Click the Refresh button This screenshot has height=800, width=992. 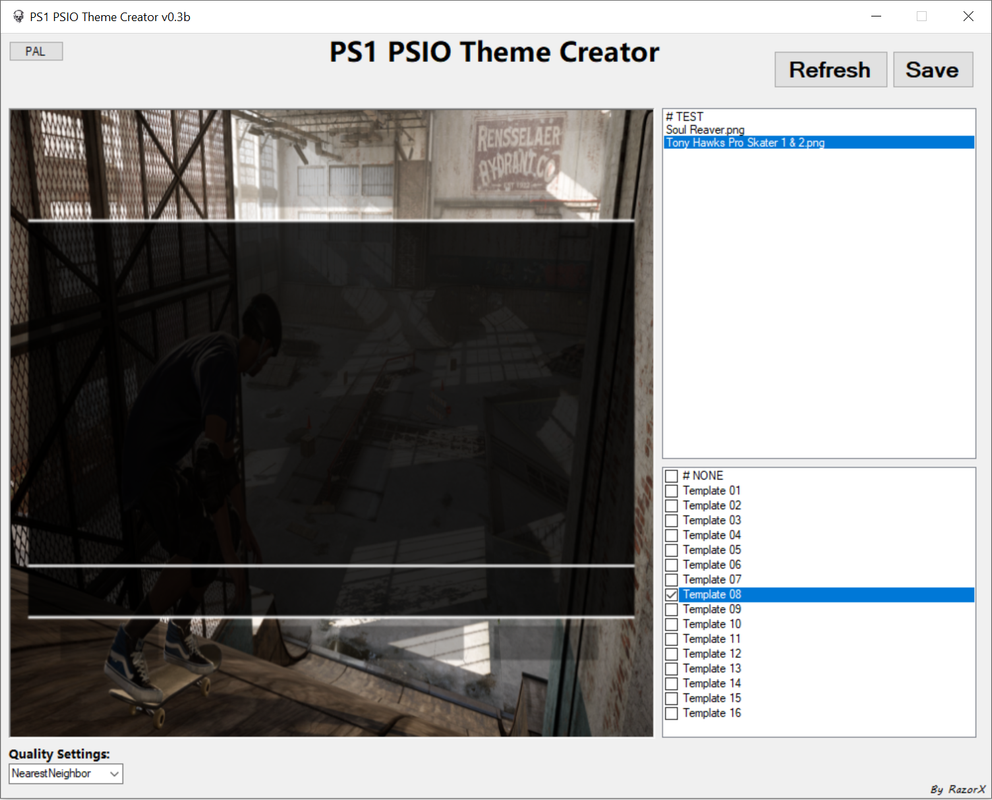pyautogui.click(x=830, y=70)
